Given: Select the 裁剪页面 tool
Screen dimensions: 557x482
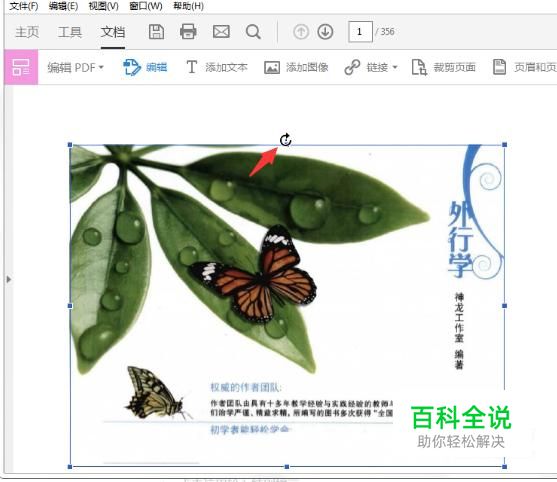Looking at the screenshot, I should coord(443,67).
